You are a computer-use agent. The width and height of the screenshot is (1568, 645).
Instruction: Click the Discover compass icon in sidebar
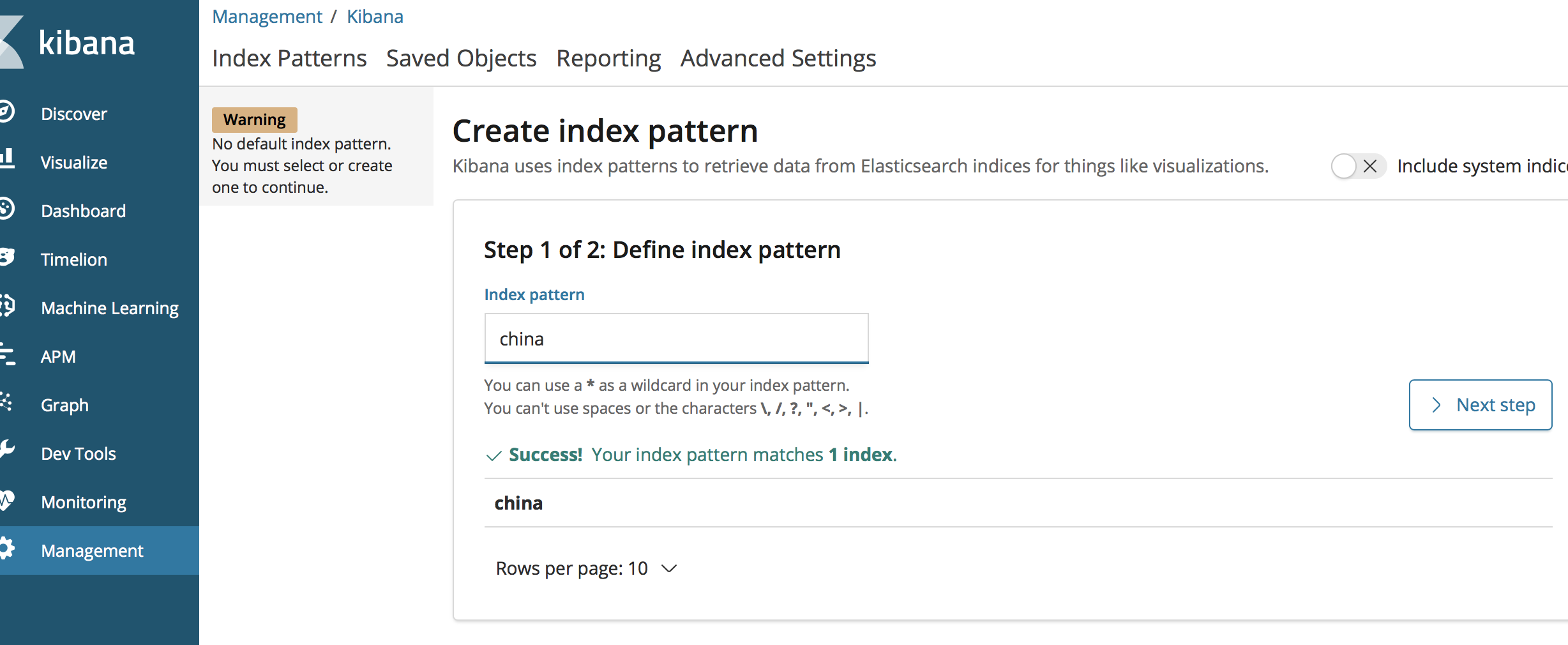[x=6, y=112]
